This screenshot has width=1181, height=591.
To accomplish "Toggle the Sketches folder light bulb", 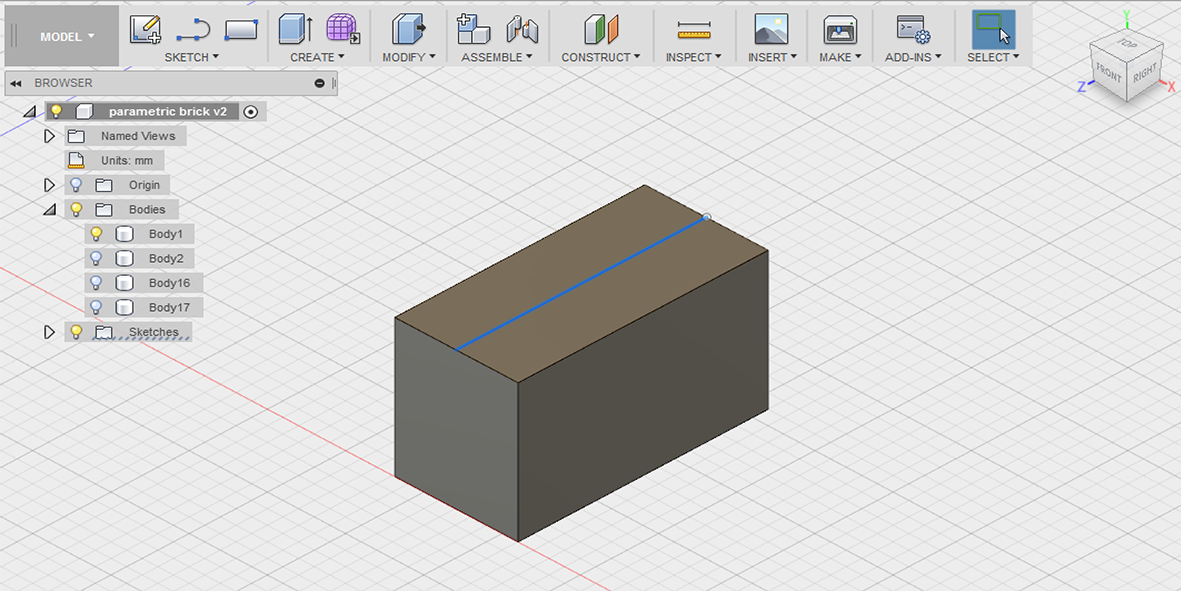I will pos(76,332).
